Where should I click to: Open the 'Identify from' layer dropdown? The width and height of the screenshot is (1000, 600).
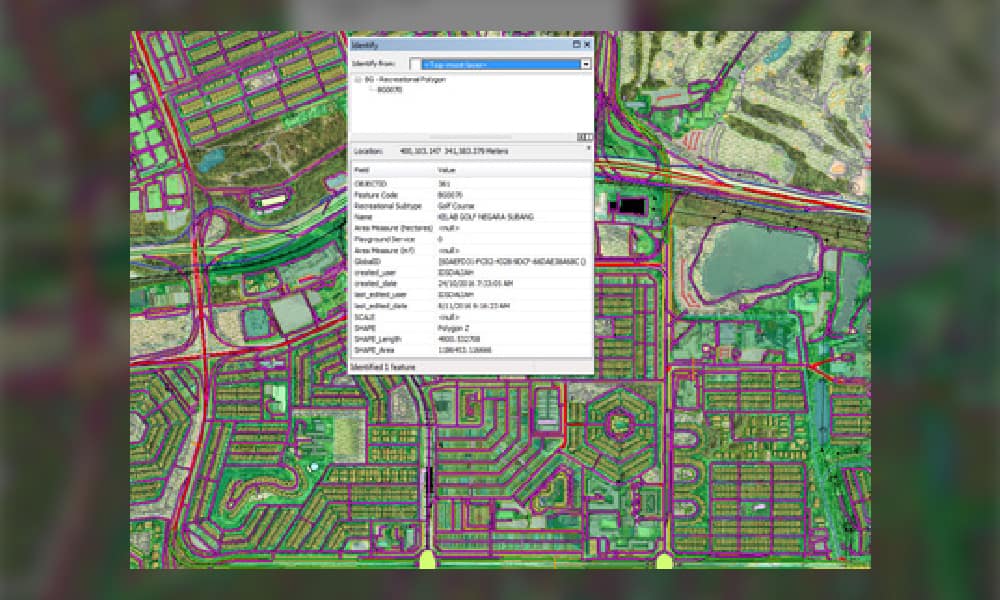pos(586,64)
